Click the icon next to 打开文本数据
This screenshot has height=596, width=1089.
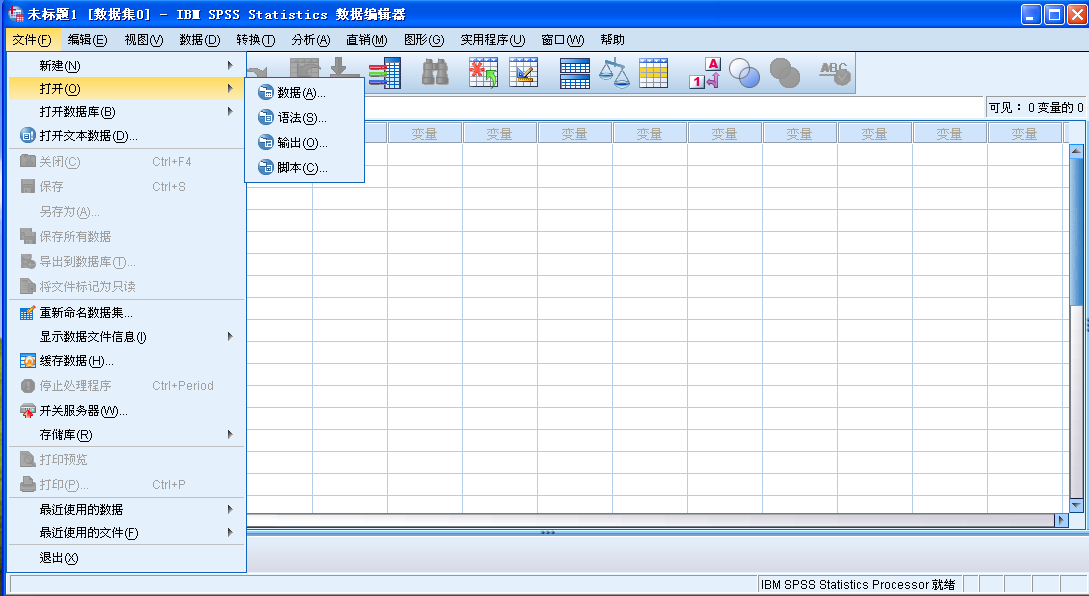(28, 135)
